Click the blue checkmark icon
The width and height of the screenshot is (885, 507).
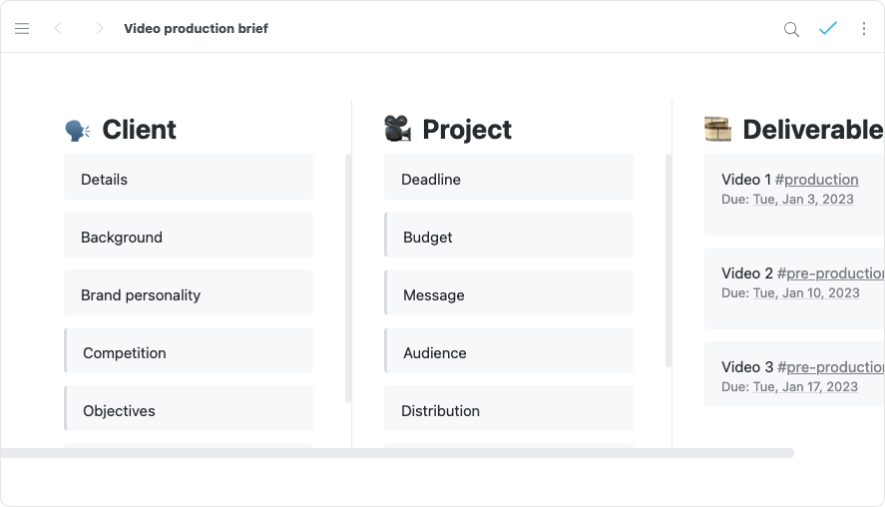827,29
